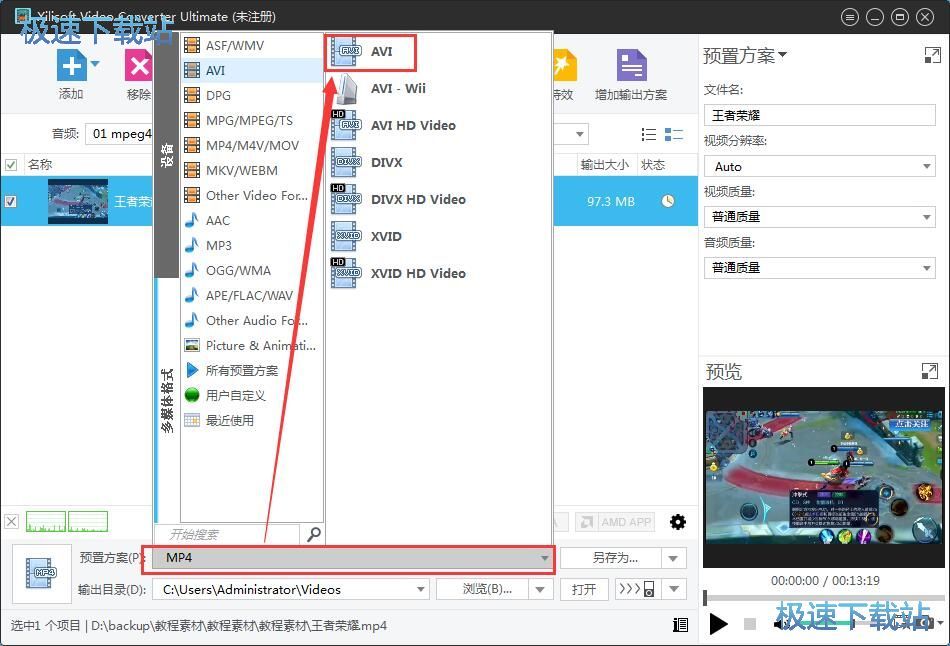
Task: Click the Browse (浏览) button
Action: [x=487, y=589]
